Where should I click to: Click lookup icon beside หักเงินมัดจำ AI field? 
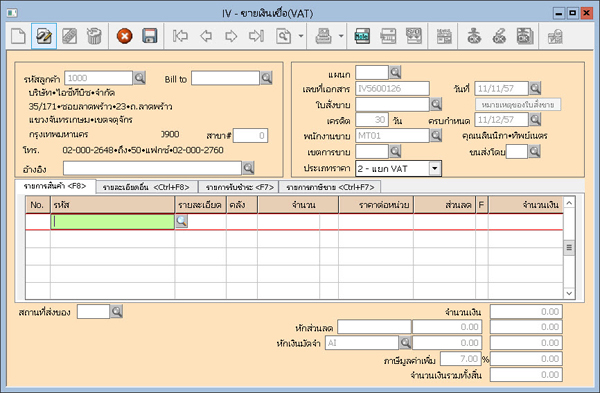[405, 342]
